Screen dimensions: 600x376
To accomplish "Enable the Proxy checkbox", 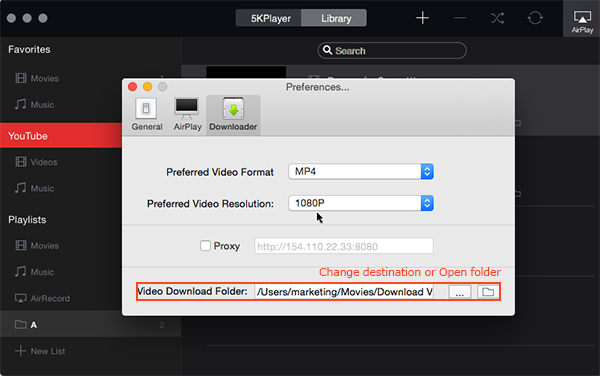I will click(x=205, y=246).
